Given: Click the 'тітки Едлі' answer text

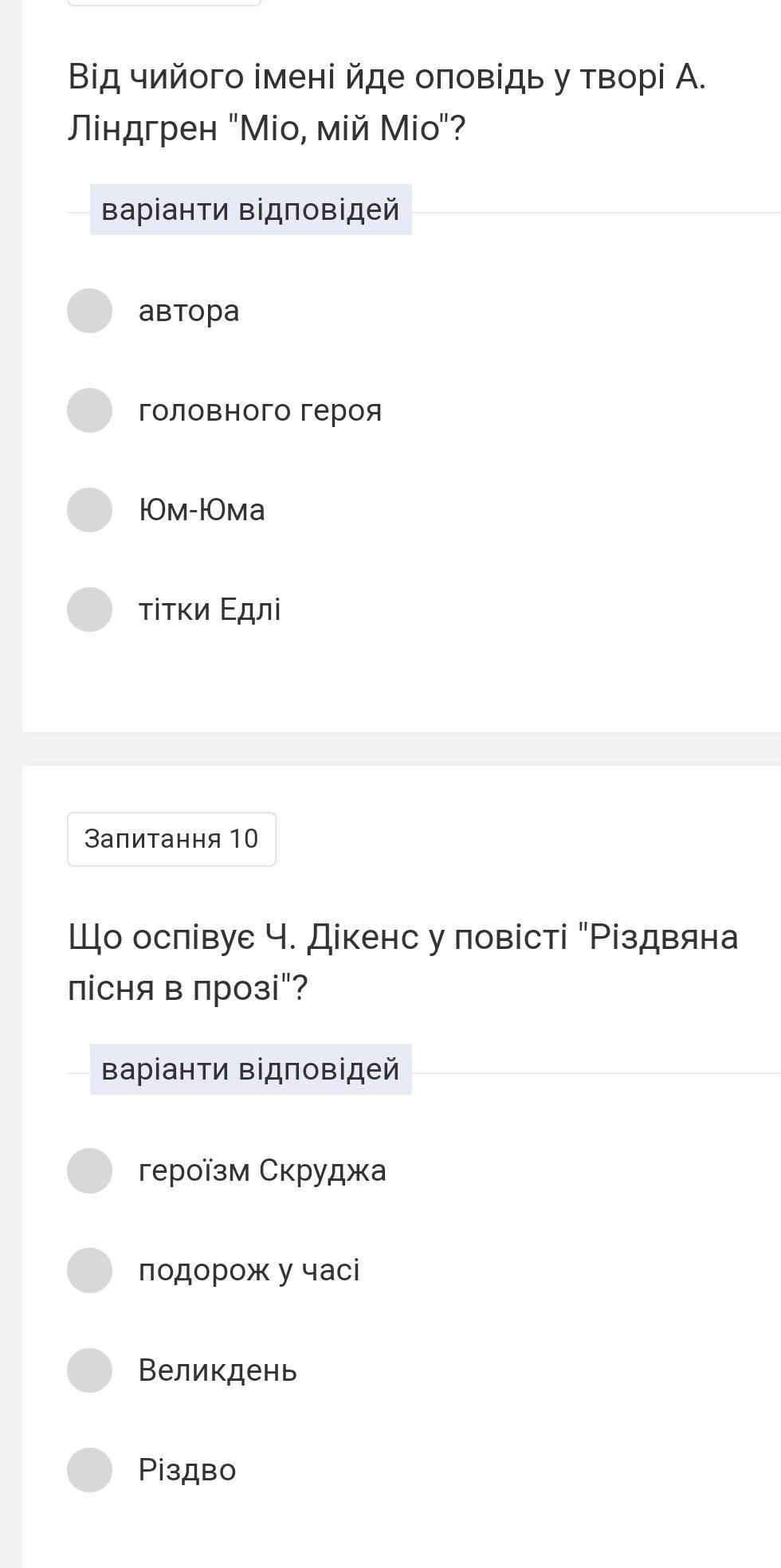Looking at the screenshot, I should click(x=210, y=610).
